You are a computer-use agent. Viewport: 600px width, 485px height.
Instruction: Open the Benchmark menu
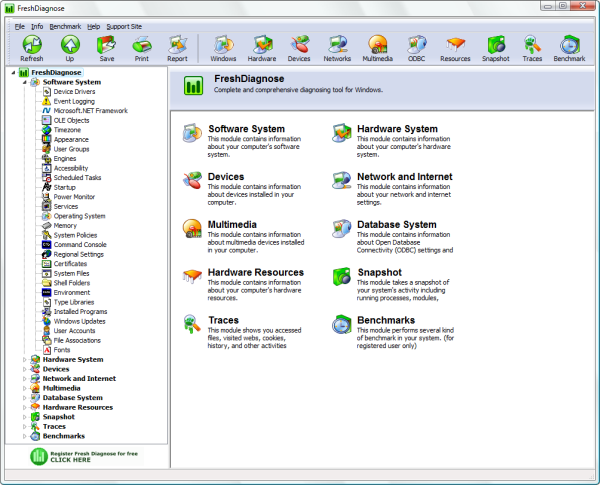pos(65,26)
